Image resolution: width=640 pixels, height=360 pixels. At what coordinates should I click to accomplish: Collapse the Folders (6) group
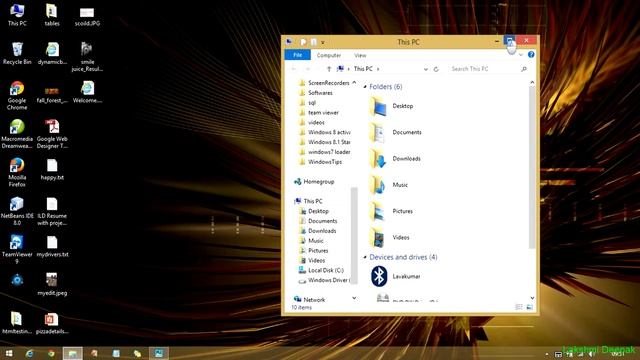coord(365,87)
